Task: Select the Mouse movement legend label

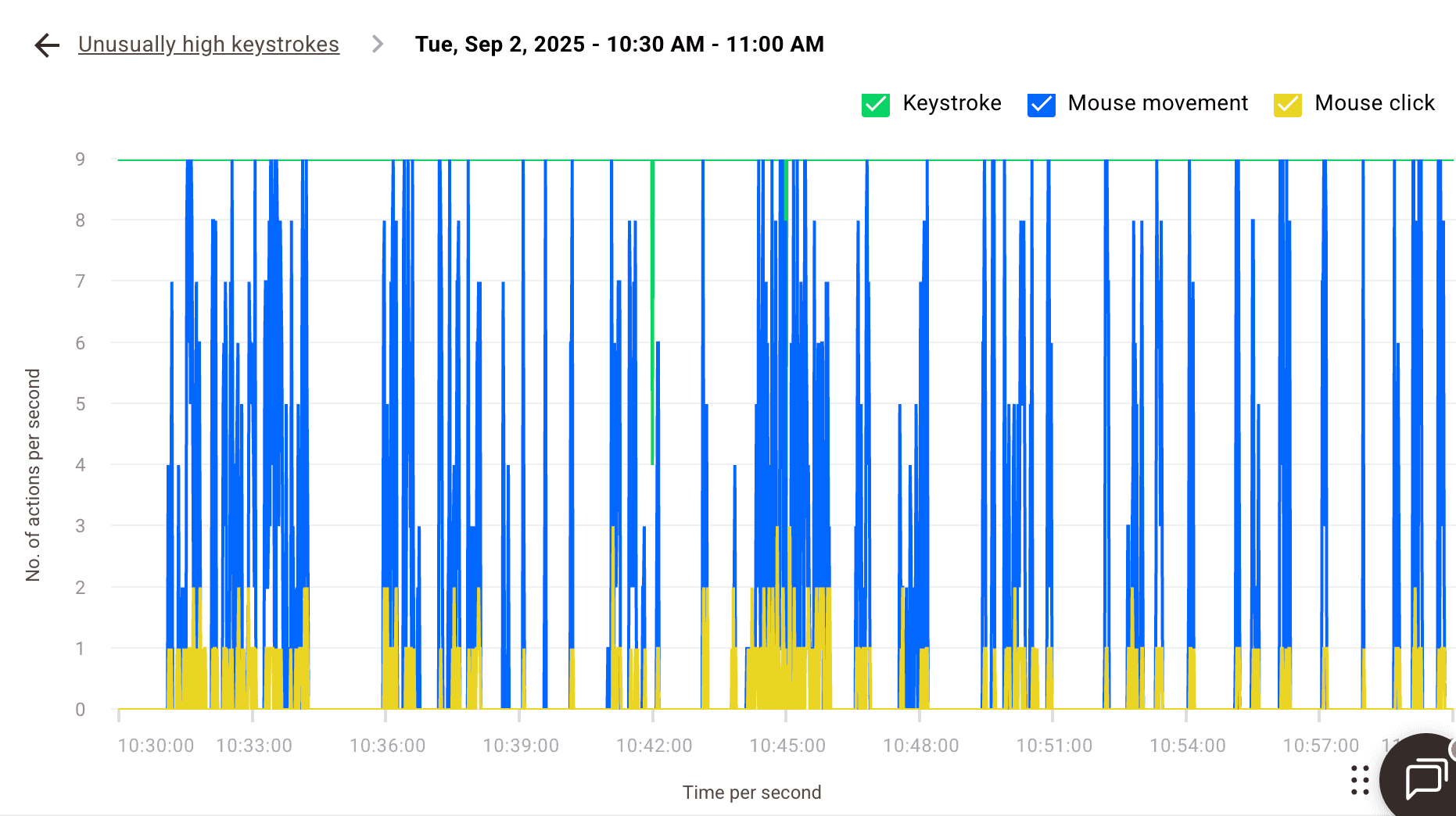Action: [1157, 103]
